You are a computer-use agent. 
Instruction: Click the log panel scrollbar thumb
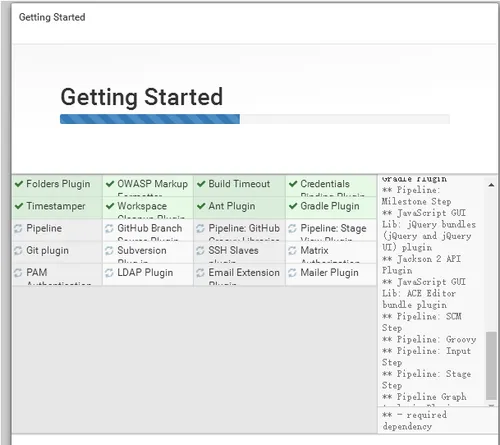[491, 365]
